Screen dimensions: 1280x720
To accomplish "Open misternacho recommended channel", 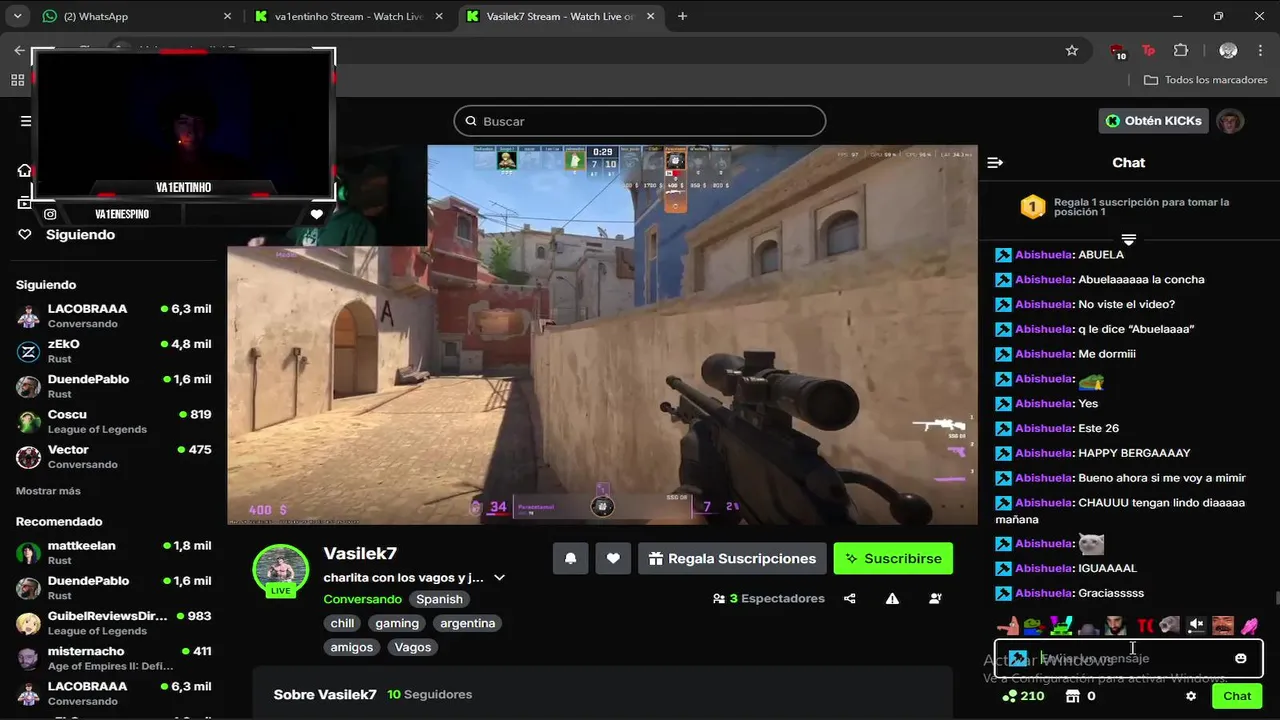I will click(x=114, y=658).
